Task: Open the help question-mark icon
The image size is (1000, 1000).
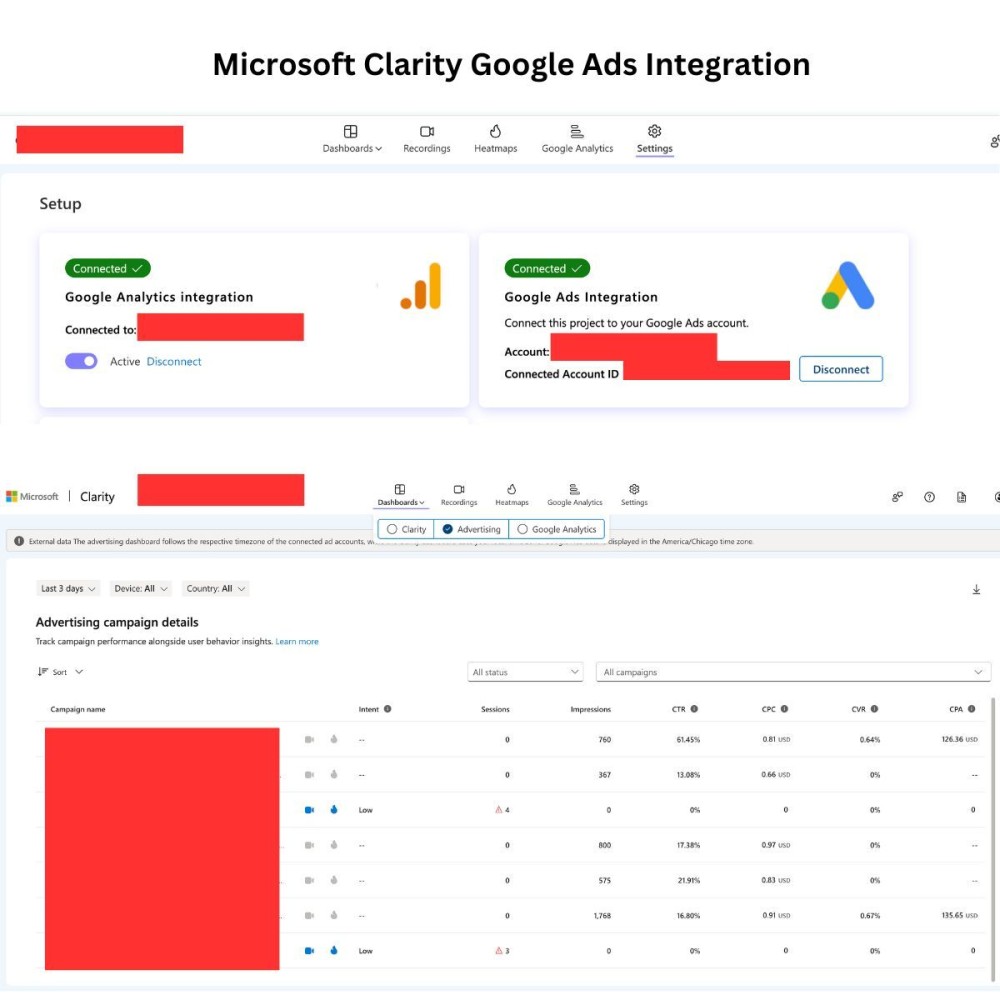Action: 929,497
